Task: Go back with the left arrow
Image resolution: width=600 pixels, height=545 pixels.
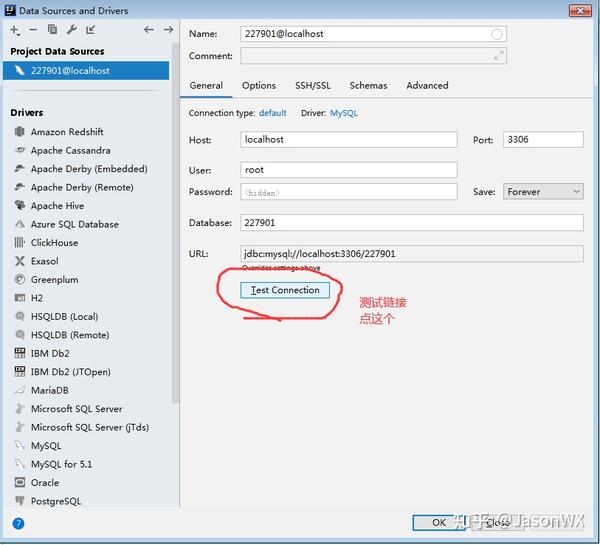Action: [x=149, y=29]
